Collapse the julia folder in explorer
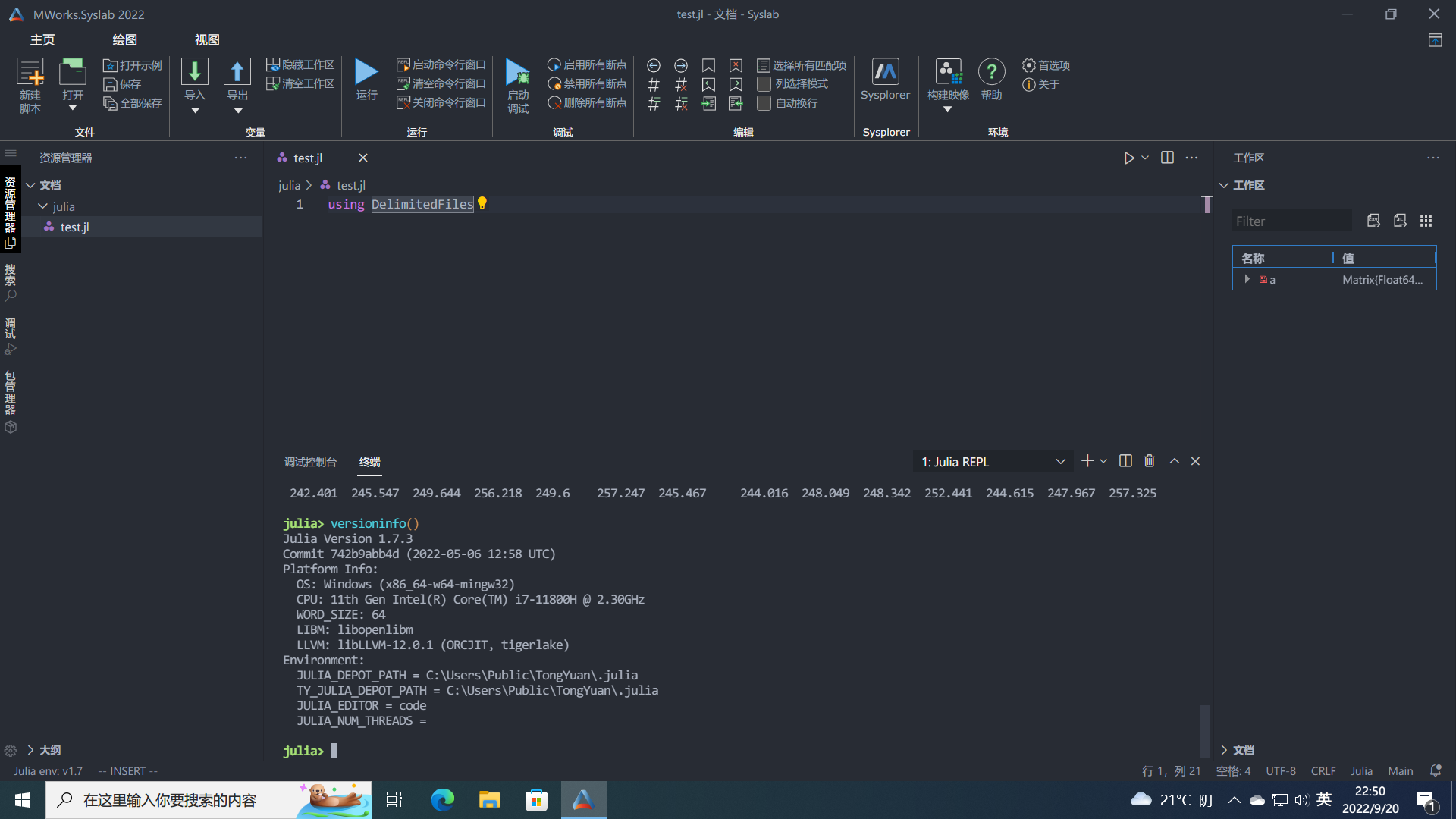Image resolution: width=1456 pixels, height=819 pixels. [x=43, y=206]
